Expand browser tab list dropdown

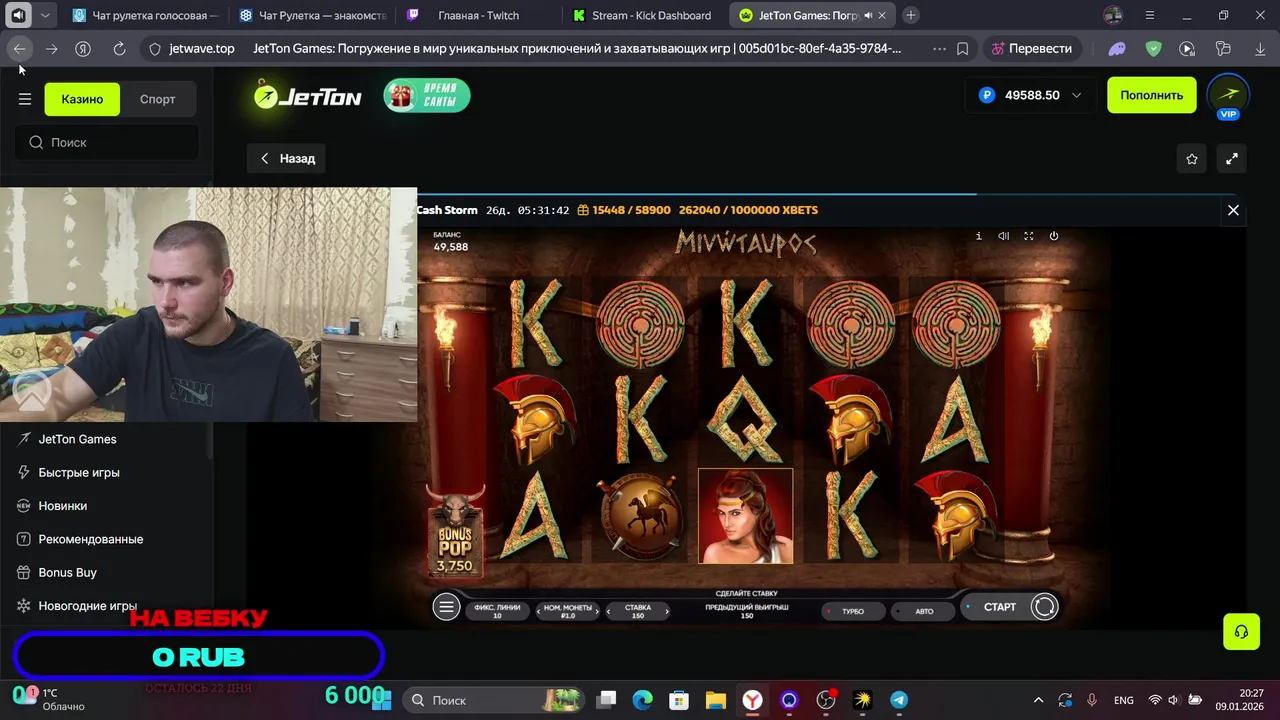(x=45, y=15)
